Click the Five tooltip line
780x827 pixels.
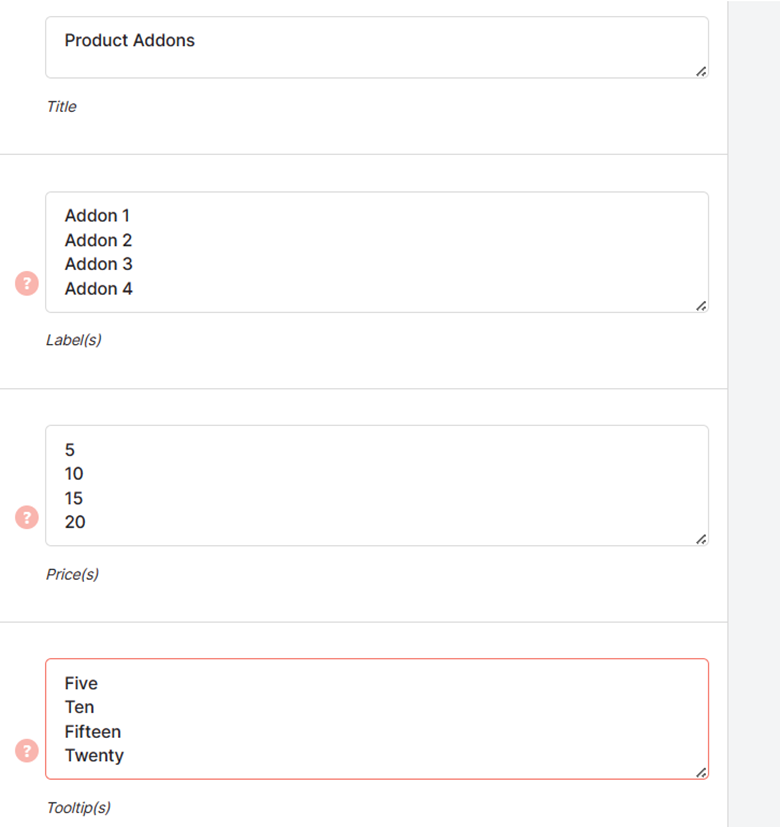pos(81,684)
